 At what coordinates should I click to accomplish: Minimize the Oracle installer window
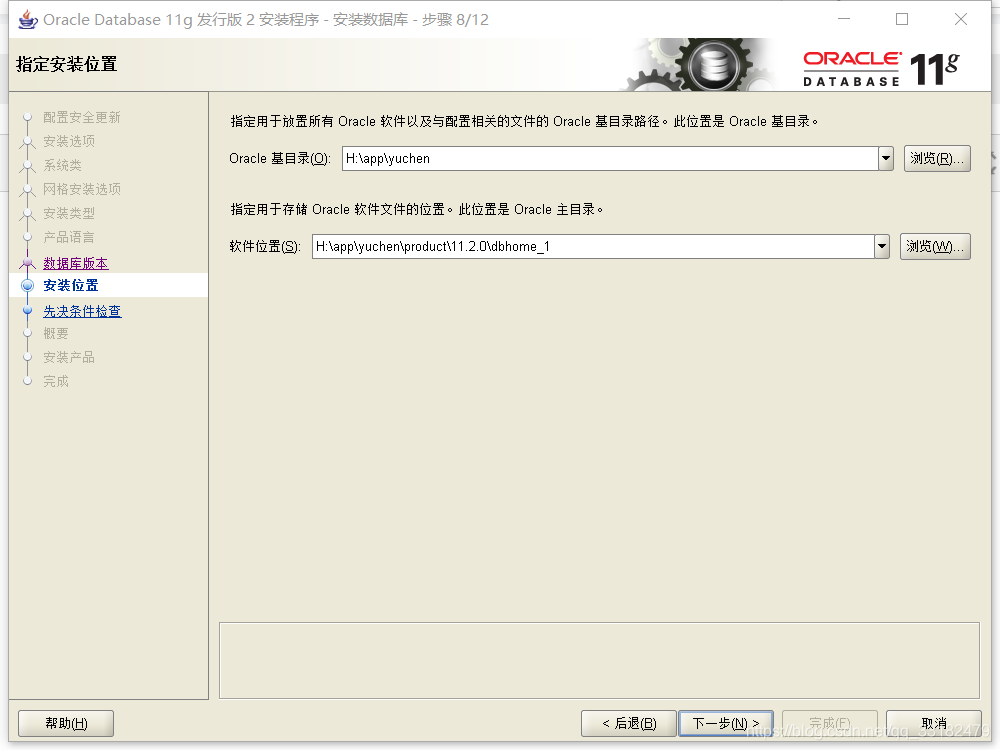[844, 19]
